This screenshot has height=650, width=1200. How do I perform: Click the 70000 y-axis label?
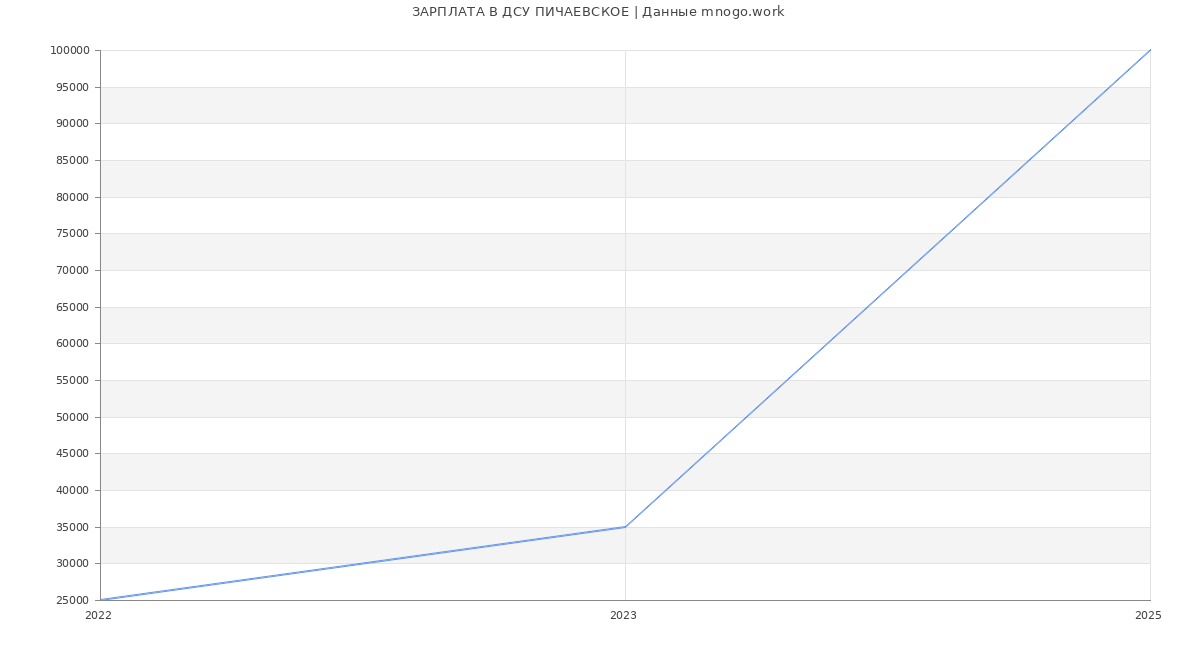(x=72, y=270)
